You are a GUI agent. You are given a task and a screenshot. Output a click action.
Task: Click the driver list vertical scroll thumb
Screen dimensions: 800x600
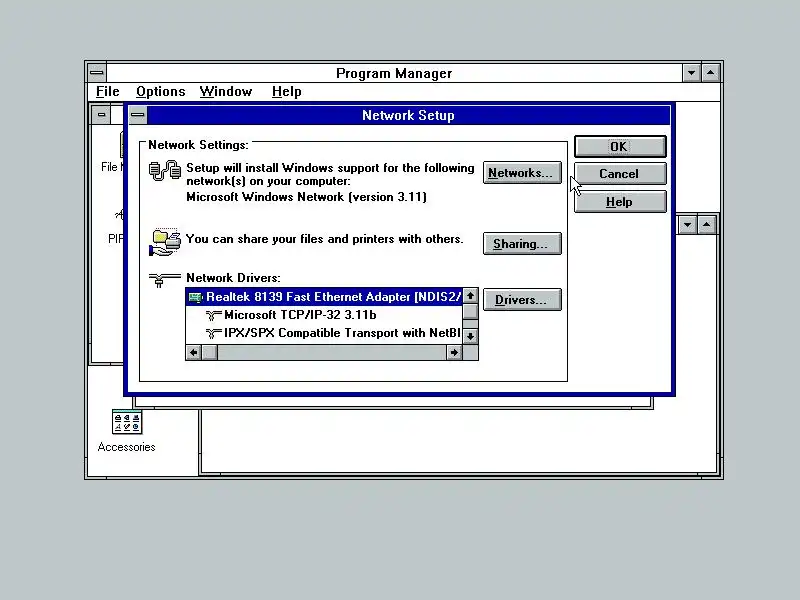470,312
